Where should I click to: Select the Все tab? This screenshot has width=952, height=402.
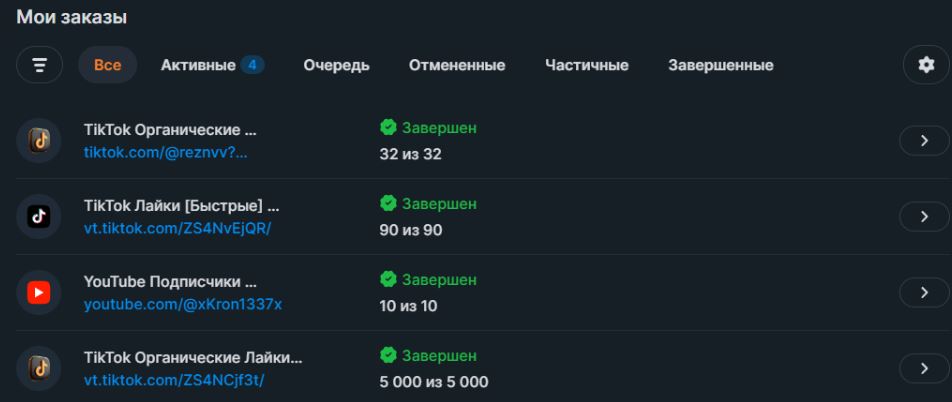(107, 65)
